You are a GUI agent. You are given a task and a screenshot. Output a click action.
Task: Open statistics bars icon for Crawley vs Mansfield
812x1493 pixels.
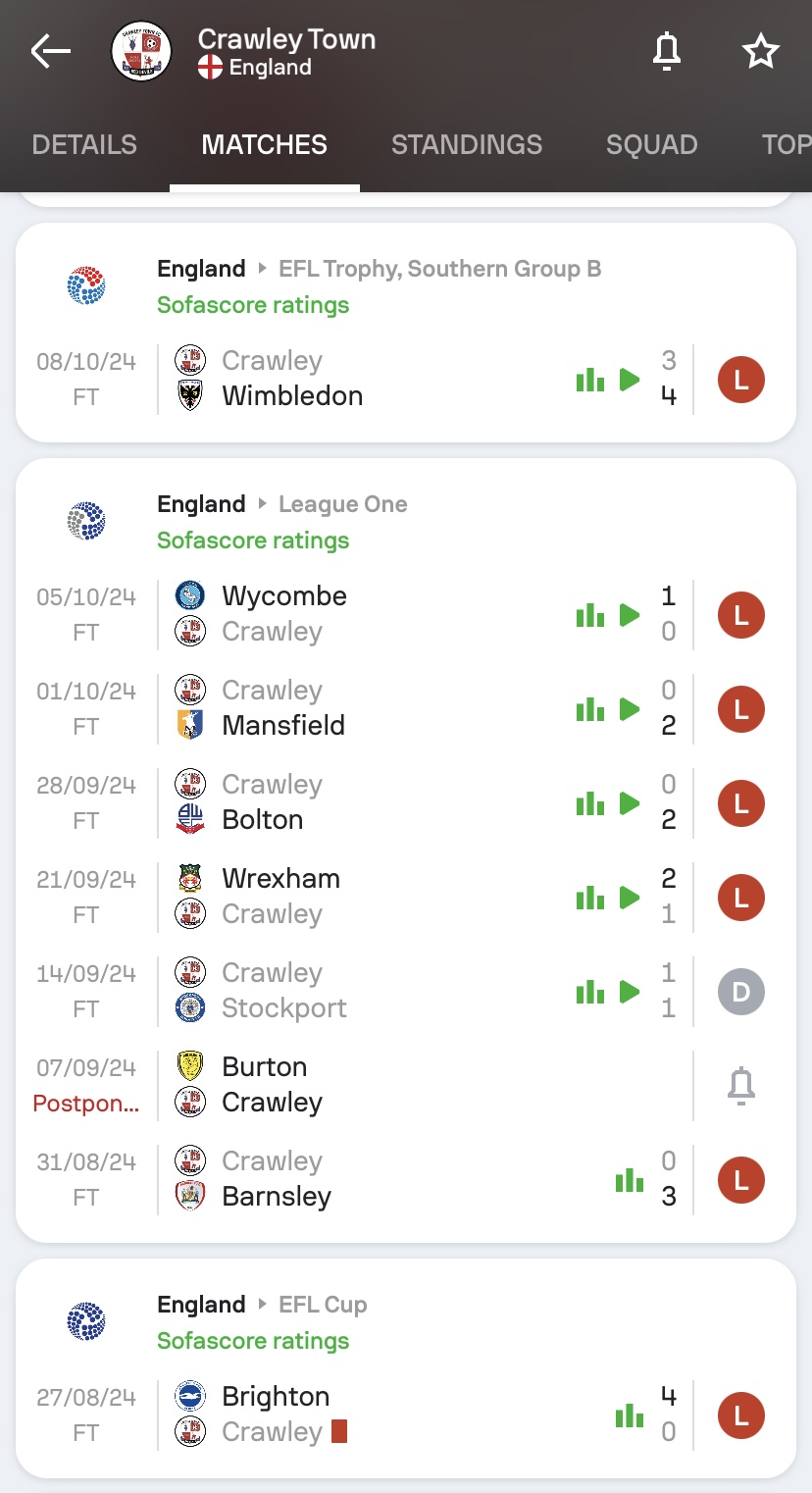tap(590, 709)
